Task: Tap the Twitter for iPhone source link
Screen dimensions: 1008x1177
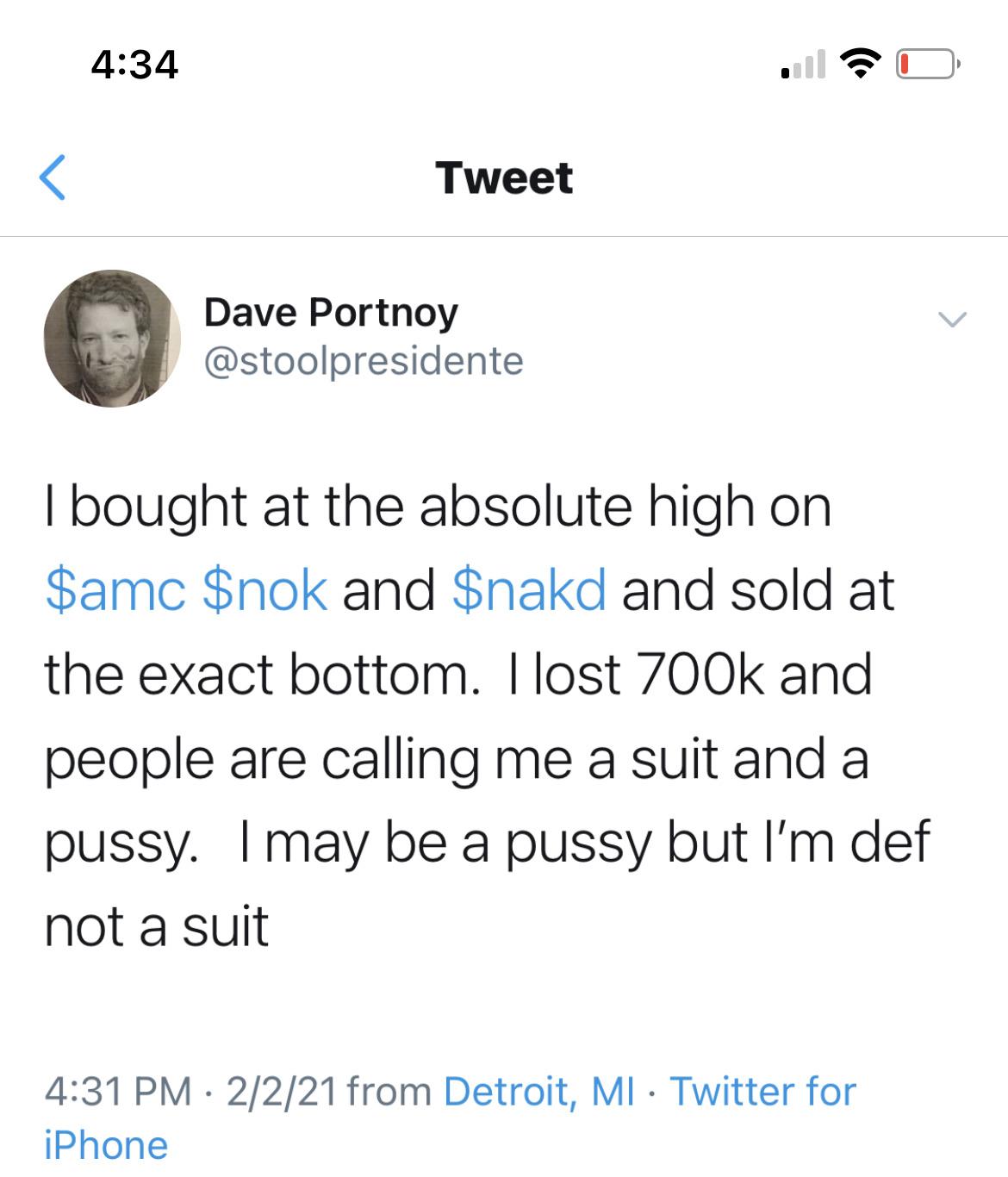Action: pos(762,1092)
